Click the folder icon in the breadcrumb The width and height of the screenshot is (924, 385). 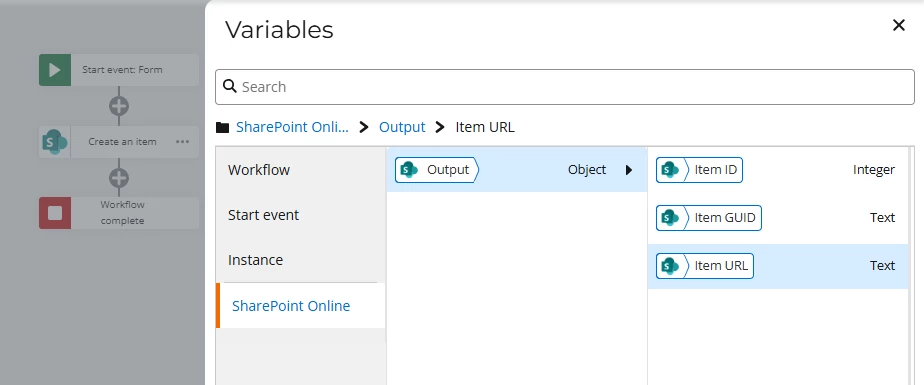tap(222, 127)
